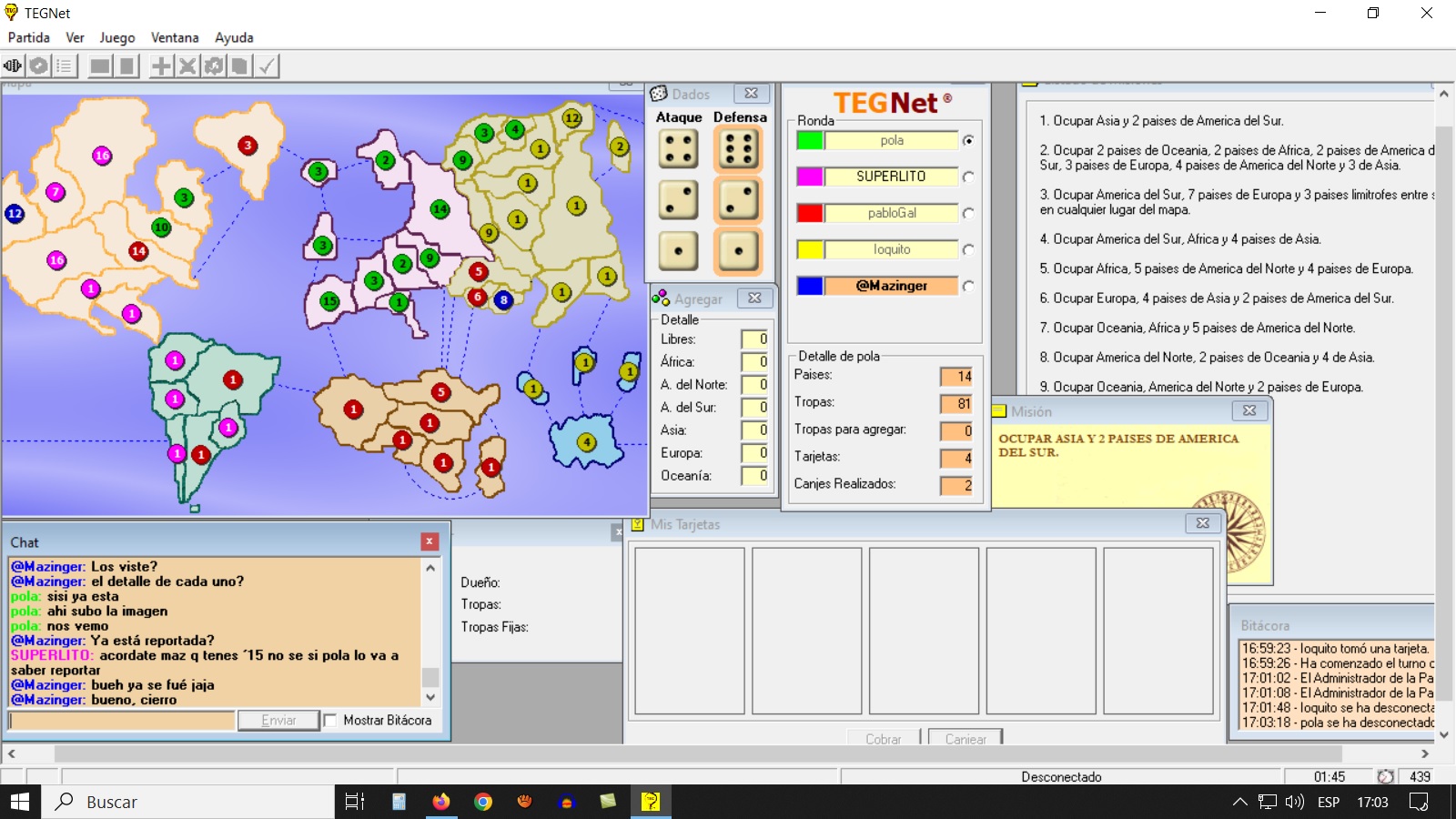Enable the Mostrar Bitácora checkbox
The image size is (1456, 819).
(x=330, y=721)
